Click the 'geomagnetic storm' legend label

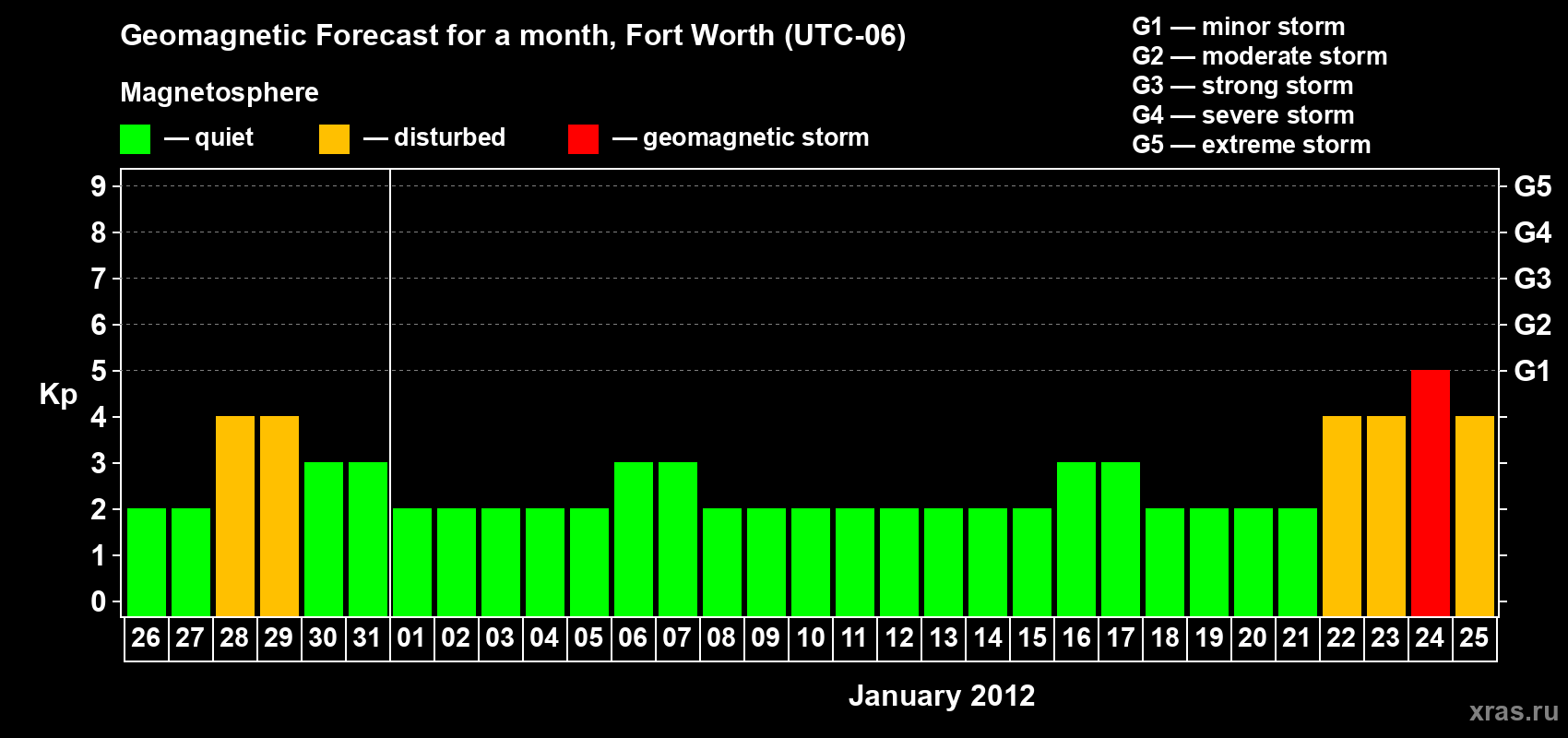[756, 138]
